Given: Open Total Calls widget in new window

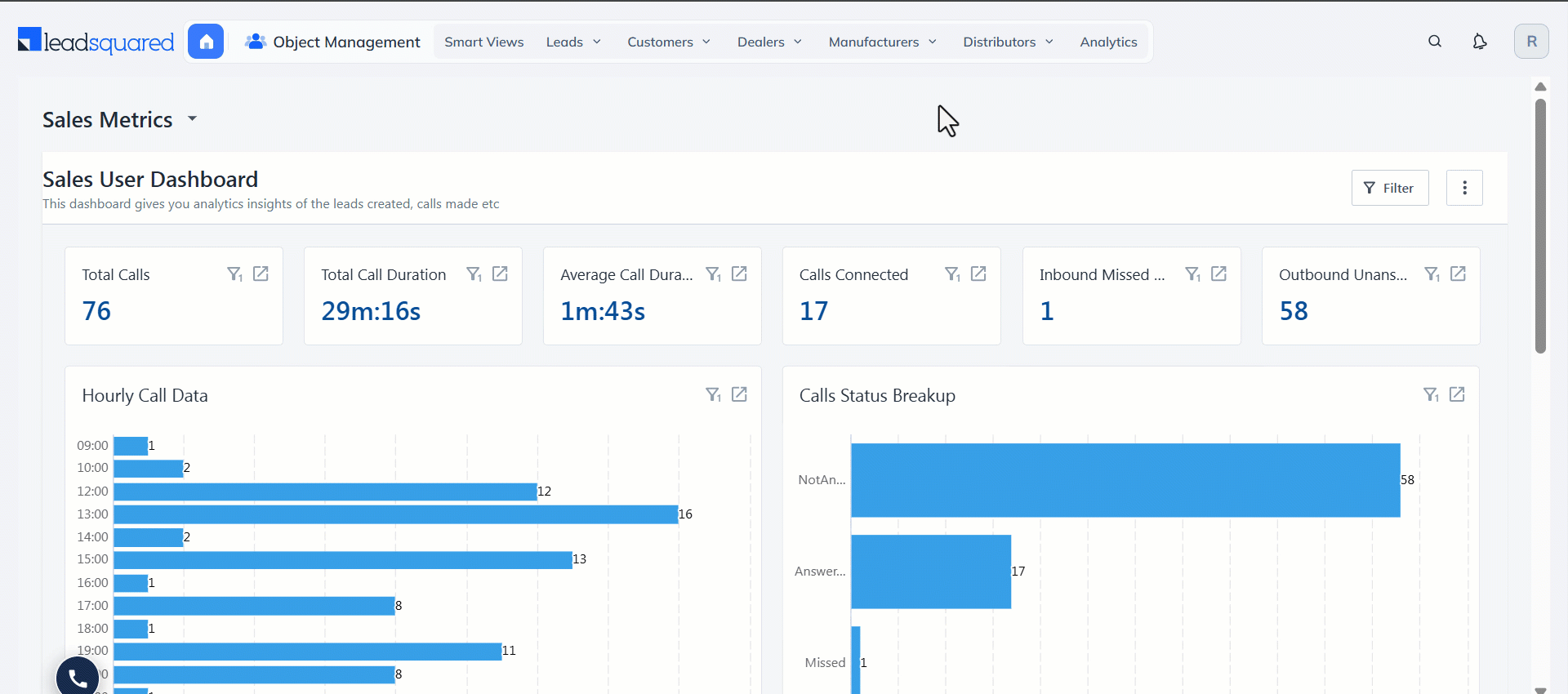Looking at the screenshot, I should (x=261, y=274).
